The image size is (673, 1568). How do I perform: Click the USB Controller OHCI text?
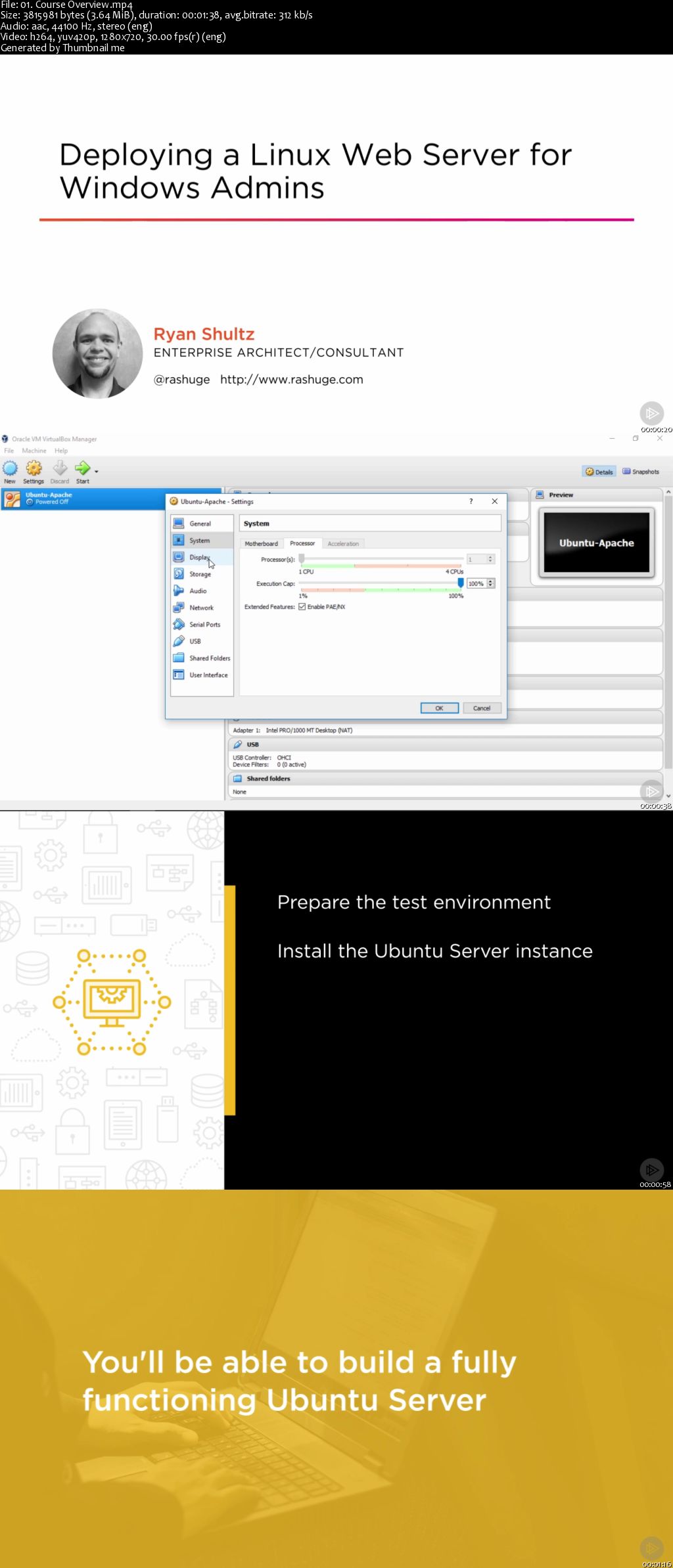click(x=262, y=757)
